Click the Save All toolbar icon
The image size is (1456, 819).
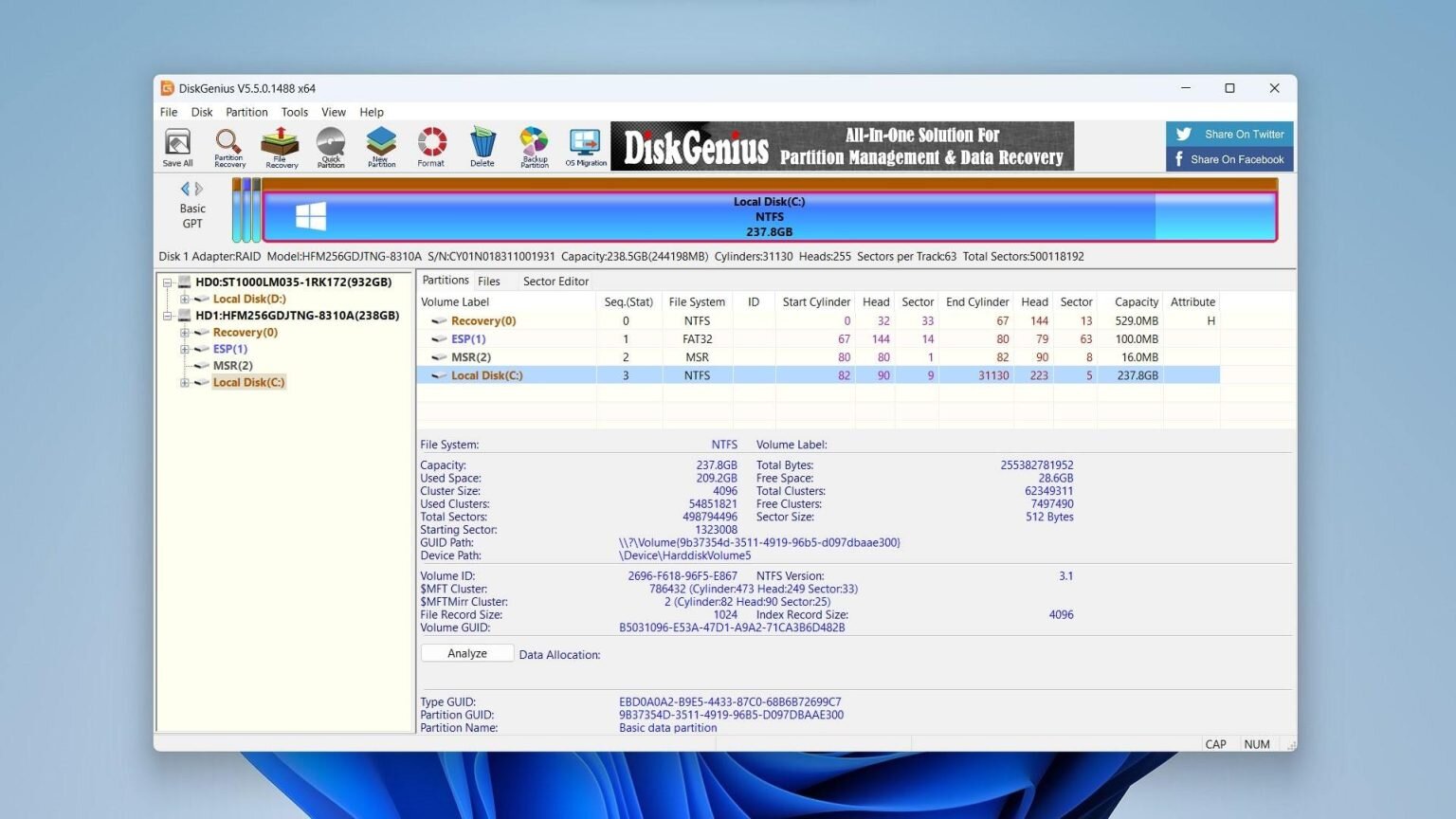point(177,147)
